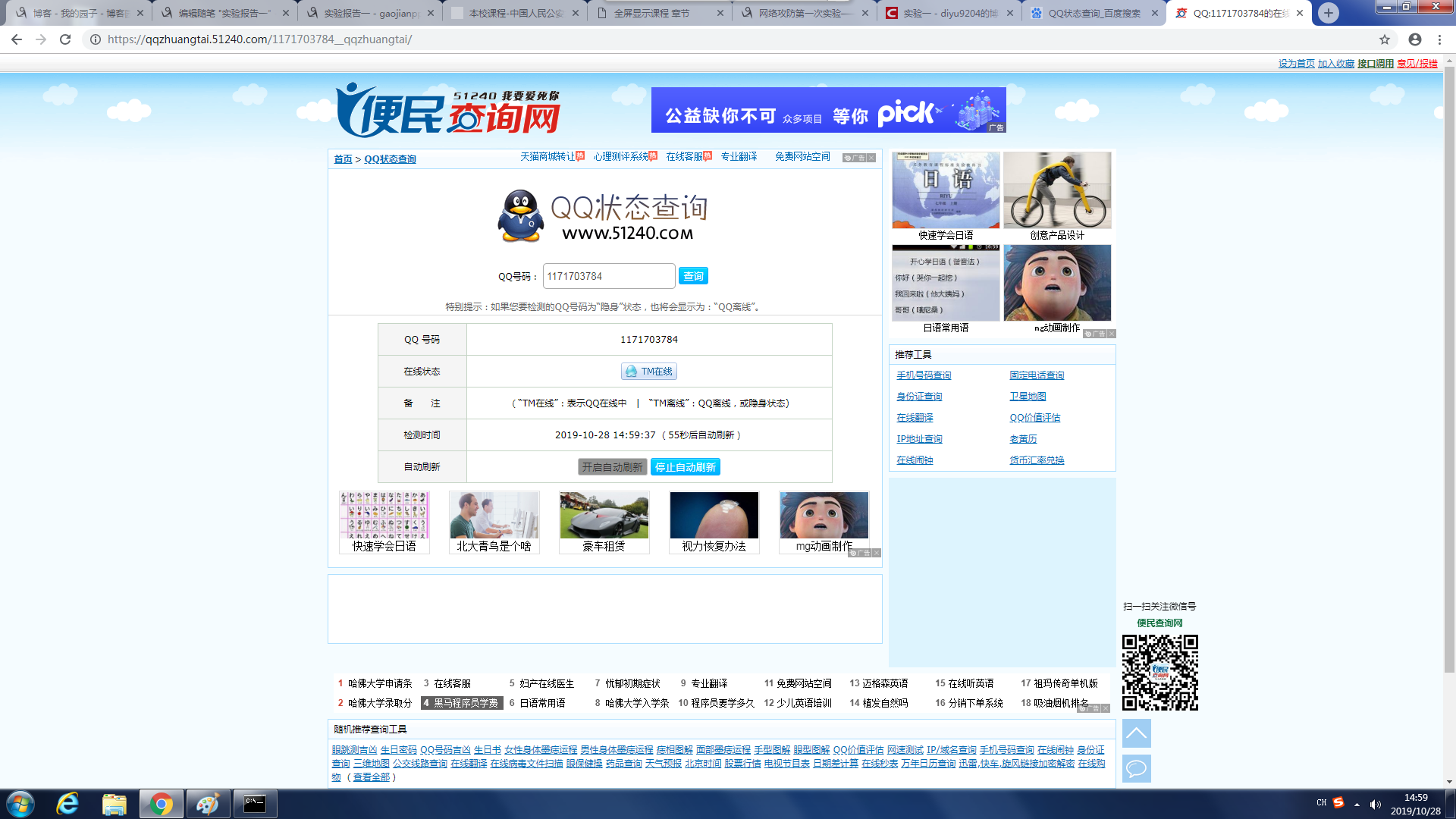Viewport: 1456px width, 819px height.
Task: Open the chat bubble feedback icon
Action: 1136,768
